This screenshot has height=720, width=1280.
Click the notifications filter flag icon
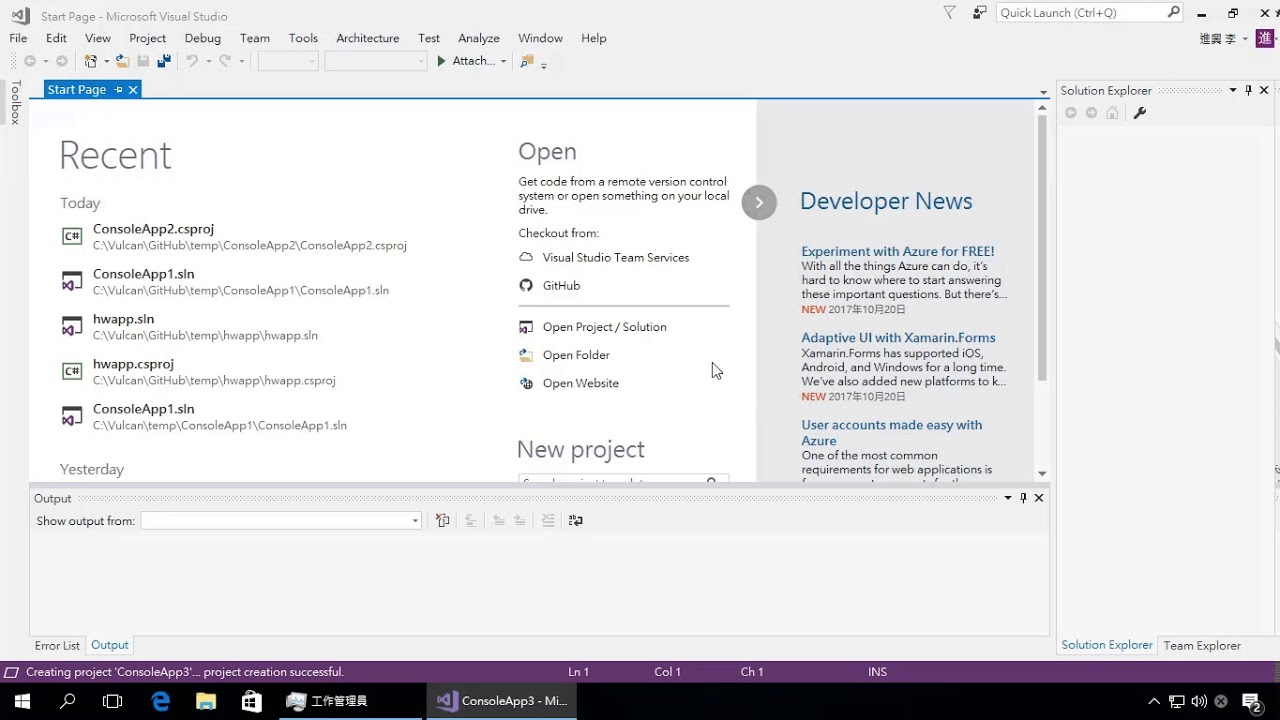[950, 12]
